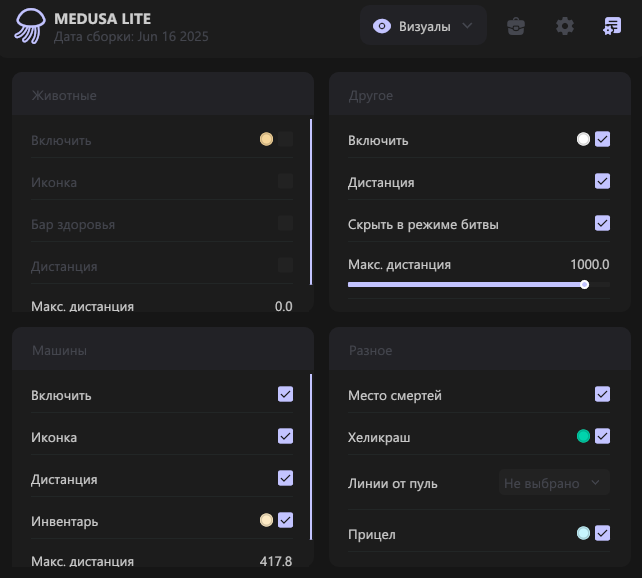The width and height of the screenshot is (642, 578).
Task: Click the eye icon in Визуалы selector
Action: pos(381,26)
